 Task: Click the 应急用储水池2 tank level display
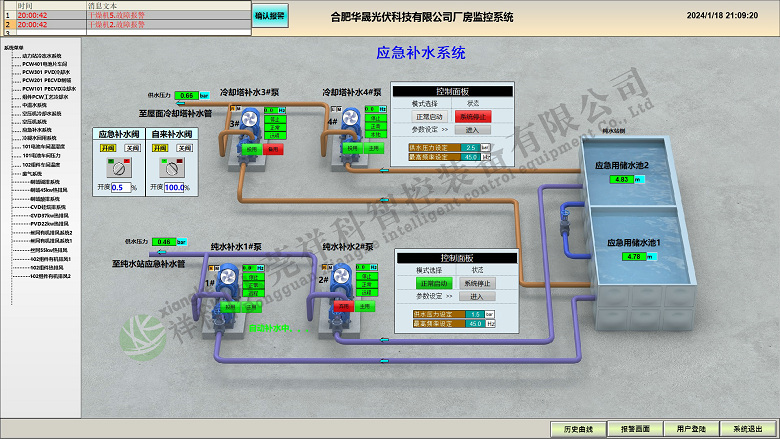[x=621, y=179]
